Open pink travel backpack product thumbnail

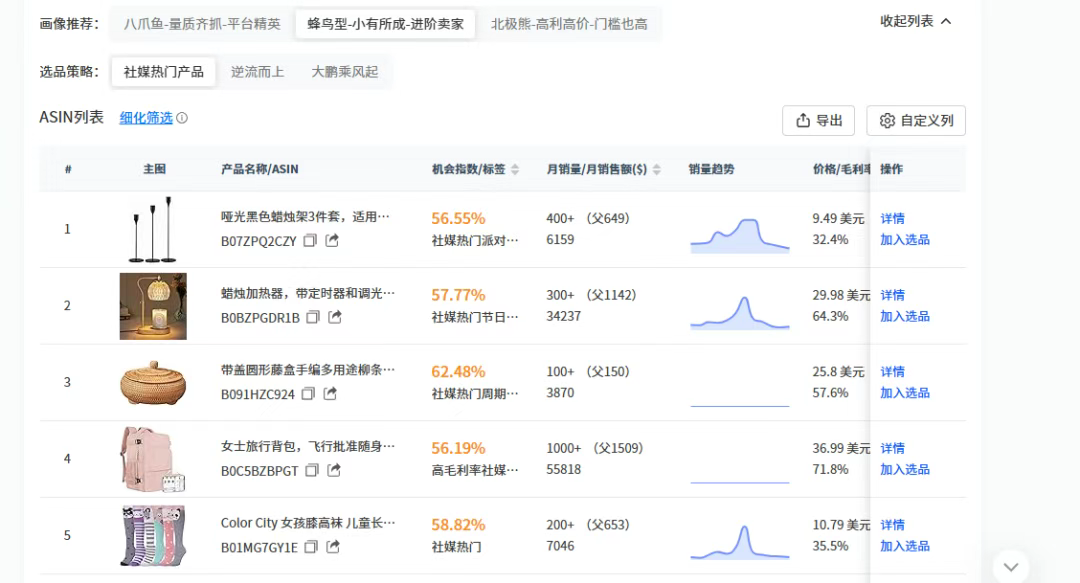tap(152, 459)
